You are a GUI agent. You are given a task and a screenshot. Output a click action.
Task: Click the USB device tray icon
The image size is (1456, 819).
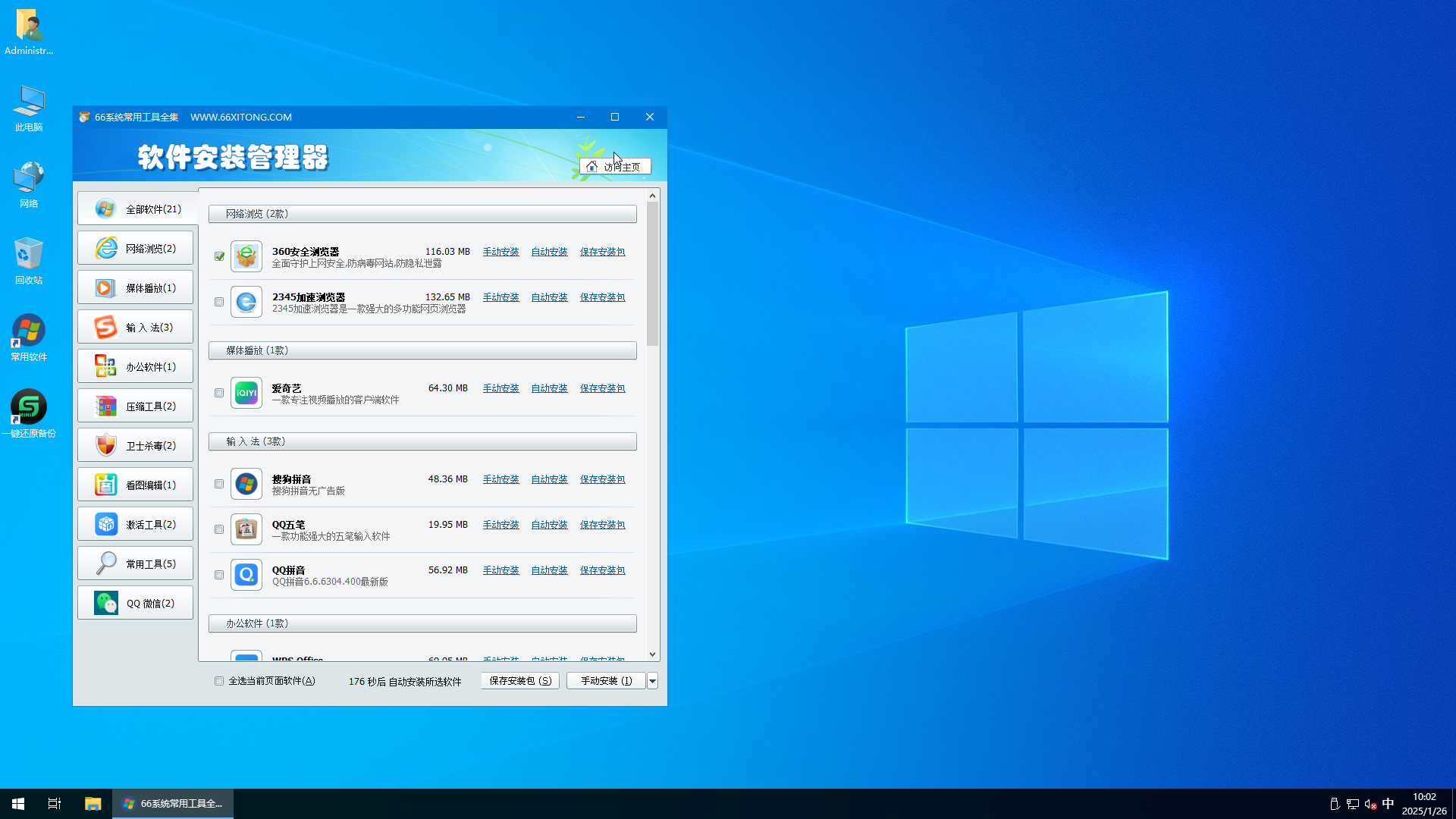click(1335, 804)
